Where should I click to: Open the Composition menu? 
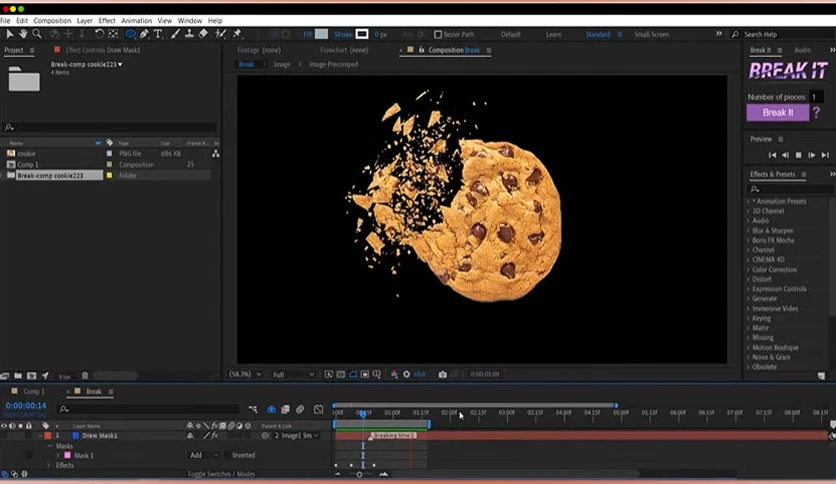coord(52,20)
